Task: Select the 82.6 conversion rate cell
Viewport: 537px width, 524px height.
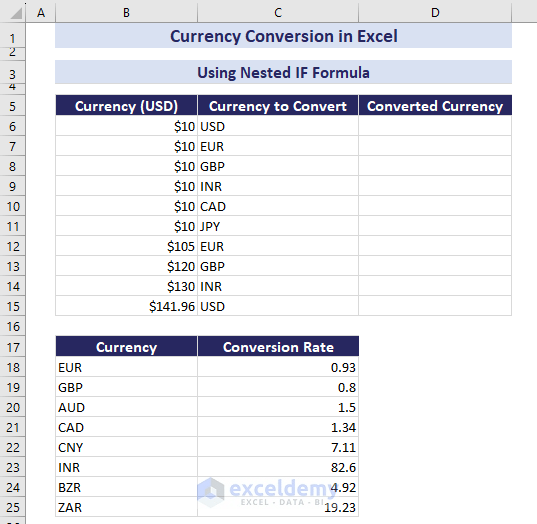Action: [x=278, y=467]
